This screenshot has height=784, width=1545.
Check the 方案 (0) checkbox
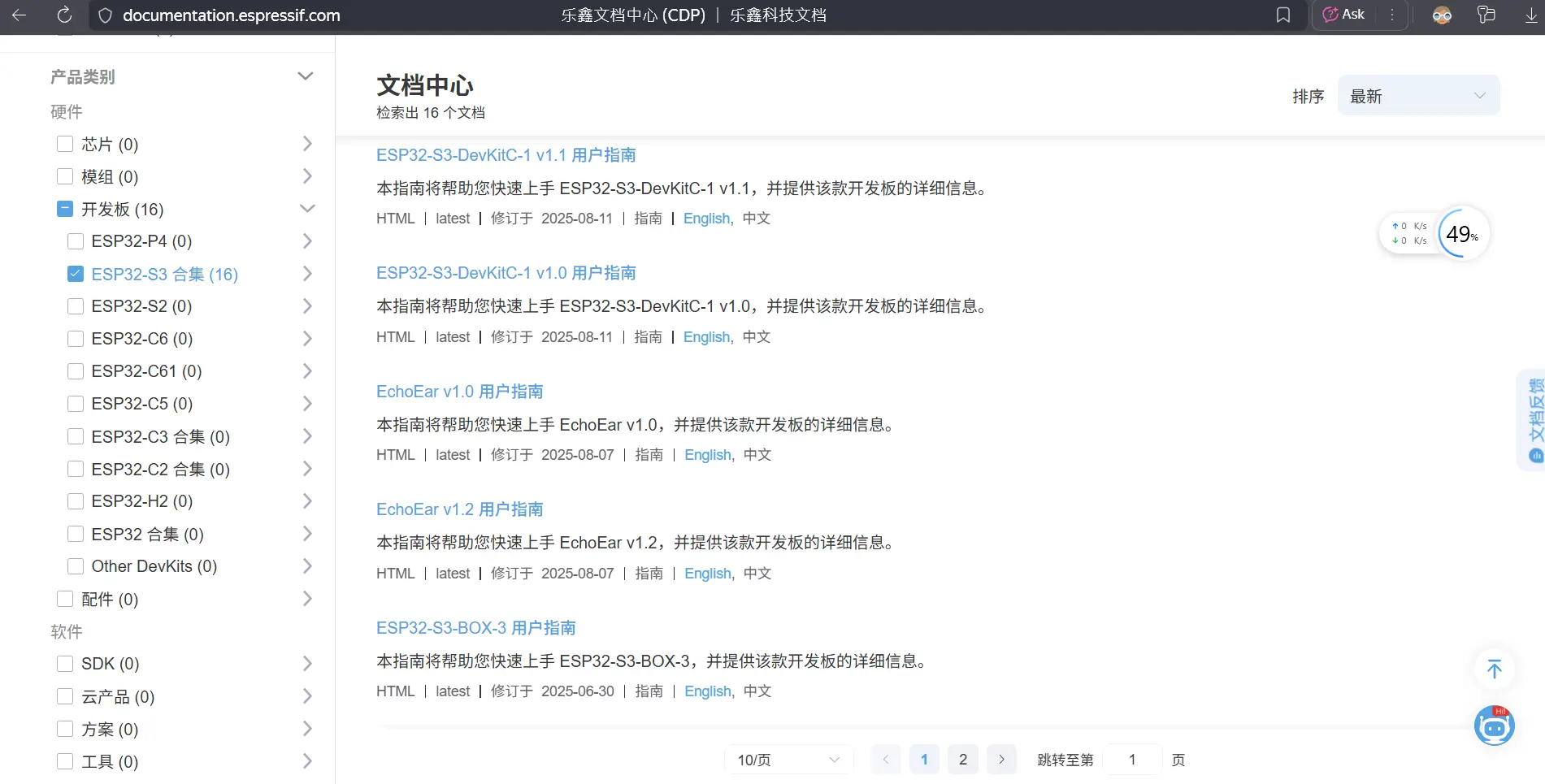tap(65, 729)
